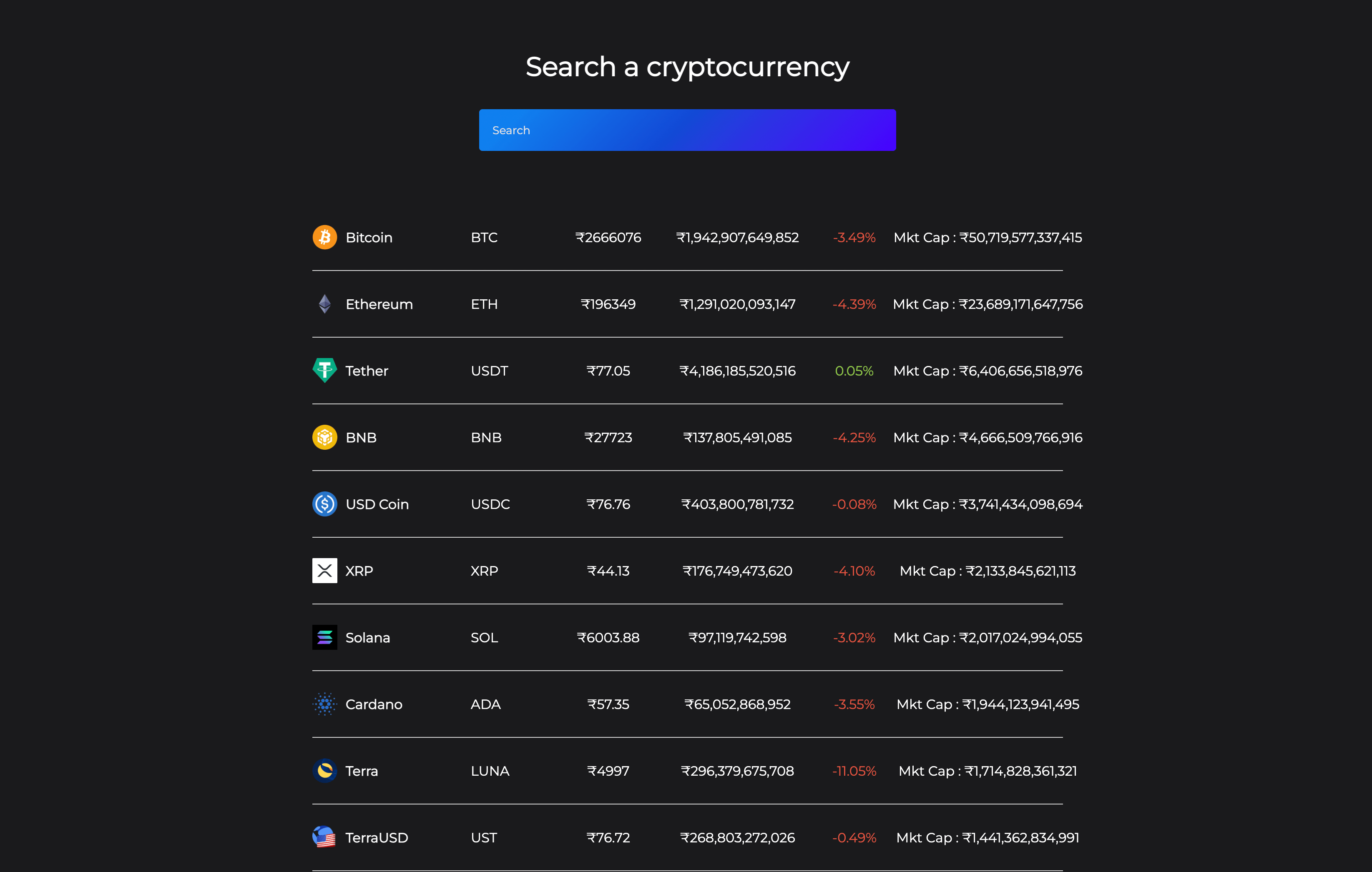The width and height of the screenshot is (1372, 872).
Task: Click Bitcoin's -3.49% price change
Action: point(854,238)
